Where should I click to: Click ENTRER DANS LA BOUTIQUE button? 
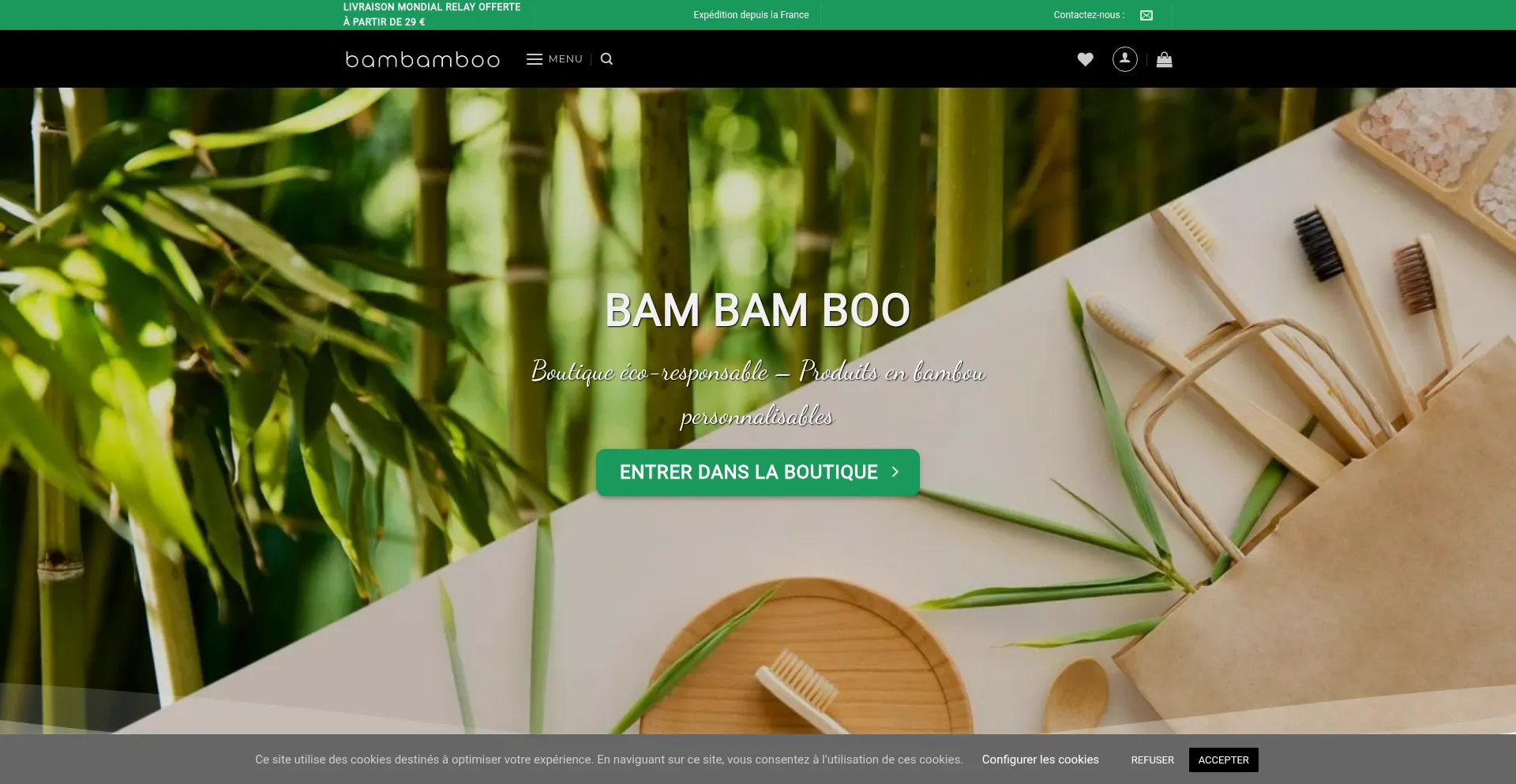click(x=758, y=472)
